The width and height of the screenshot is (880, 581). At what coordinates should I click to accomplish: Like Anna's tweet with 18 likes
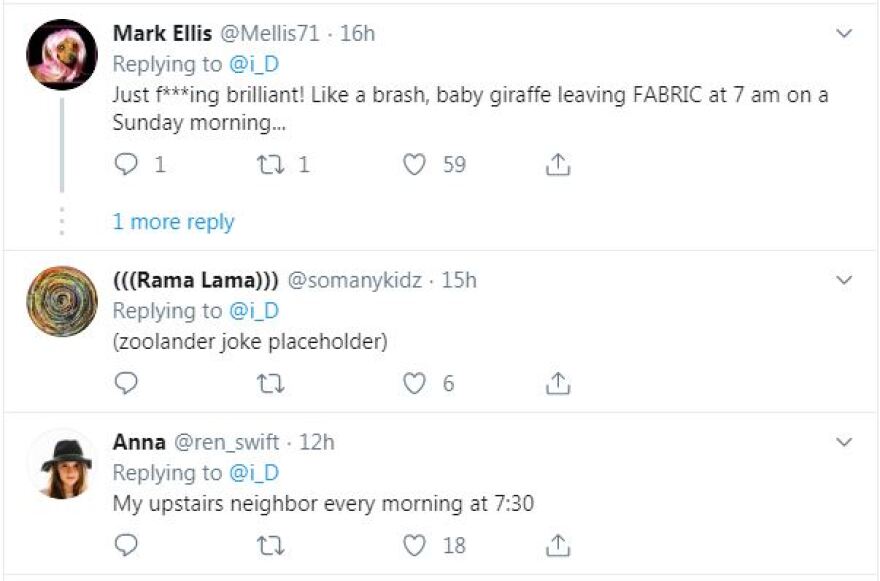(414, 544)
